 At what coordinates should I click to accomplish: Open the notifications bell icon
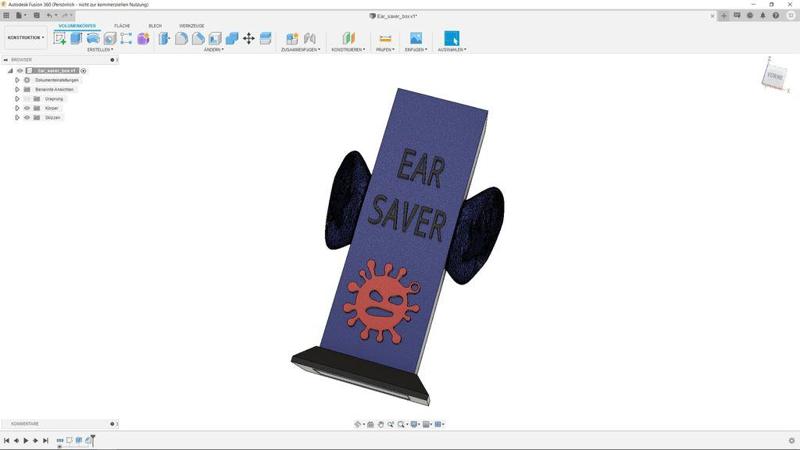[x=763, y=16]
